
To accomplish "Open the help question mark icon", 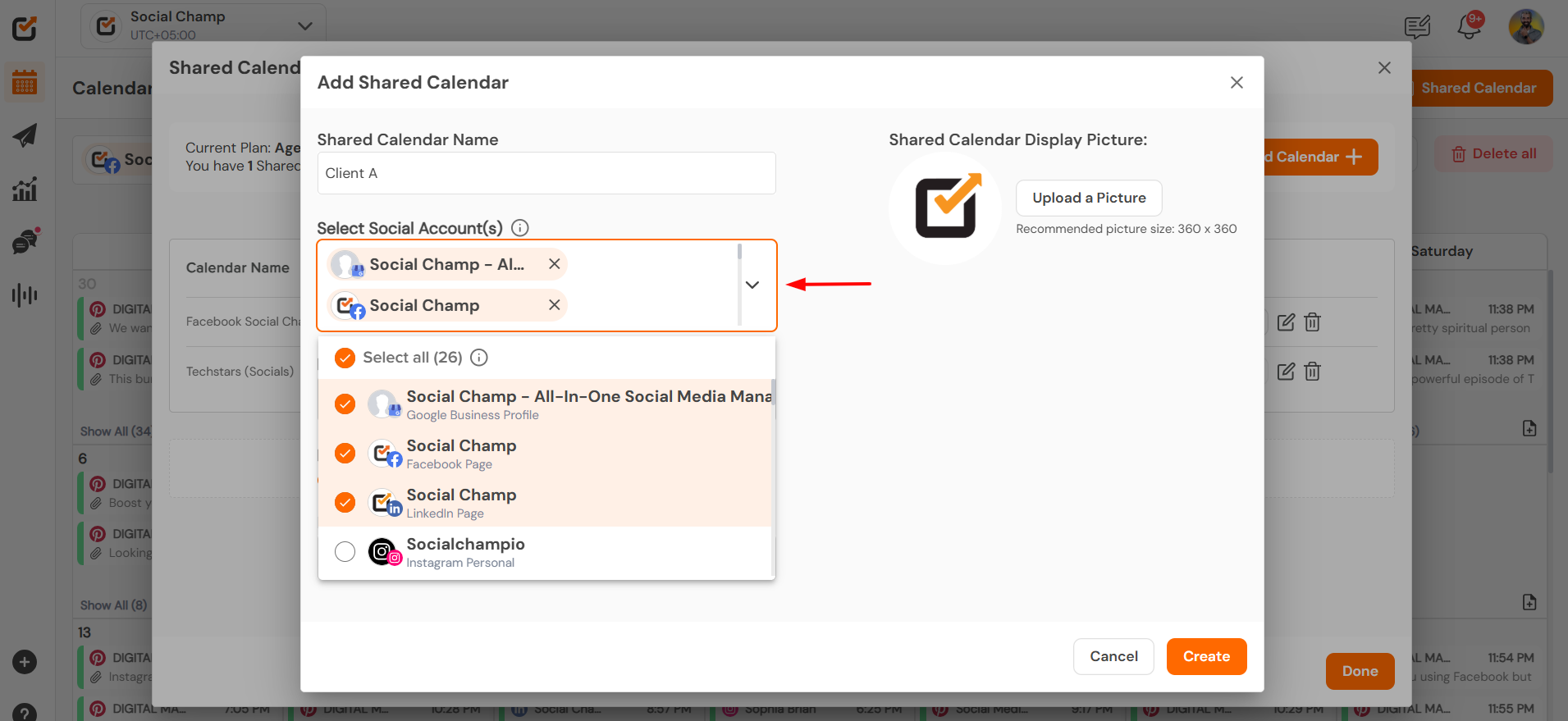I will point(25,713).
